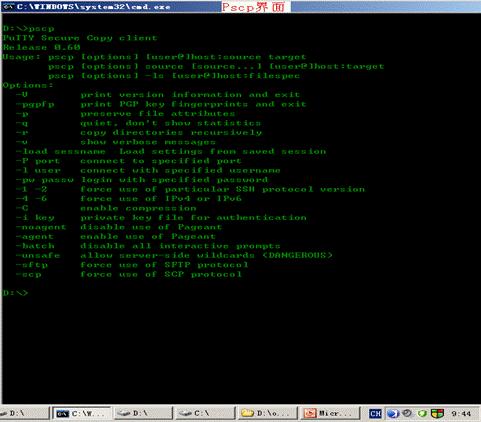This screenshot has width=481, height=422.
Task: Open the D:\o... folder taskbar button
Action: (x=268, y=414)
